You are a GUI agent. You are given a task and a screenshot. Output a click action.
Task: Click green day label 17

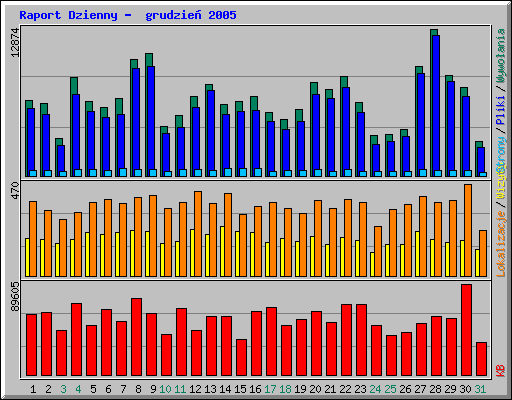point(270,389)
